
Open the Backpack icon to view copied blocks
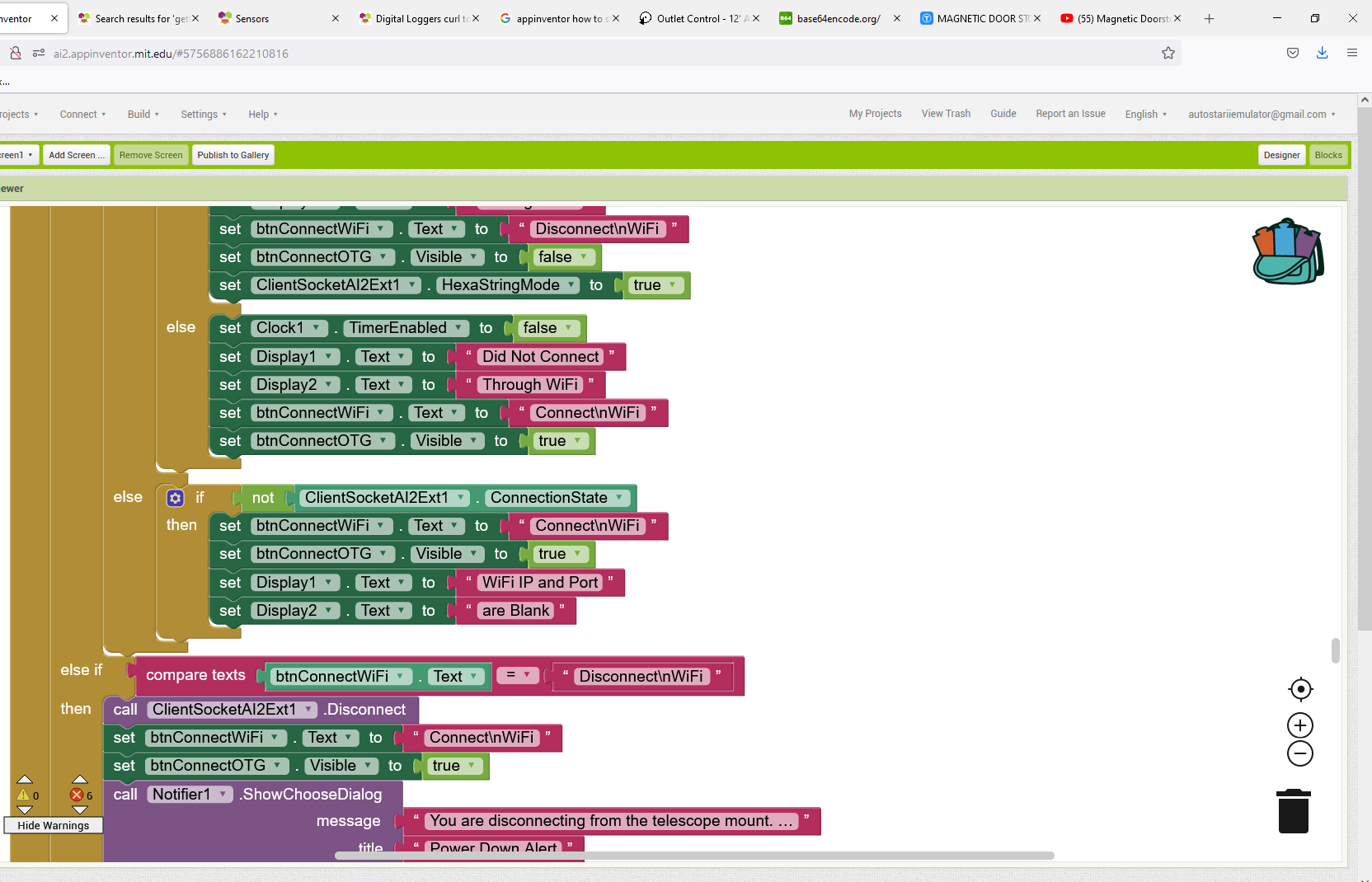click(1286, 251)
